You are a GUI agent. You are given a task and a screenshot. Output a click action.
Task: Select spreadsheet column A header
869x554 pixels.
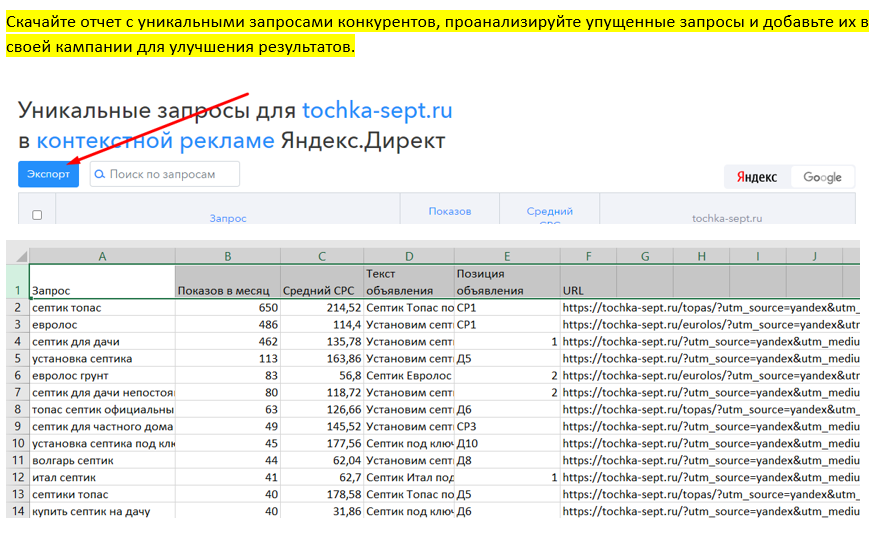102,256
